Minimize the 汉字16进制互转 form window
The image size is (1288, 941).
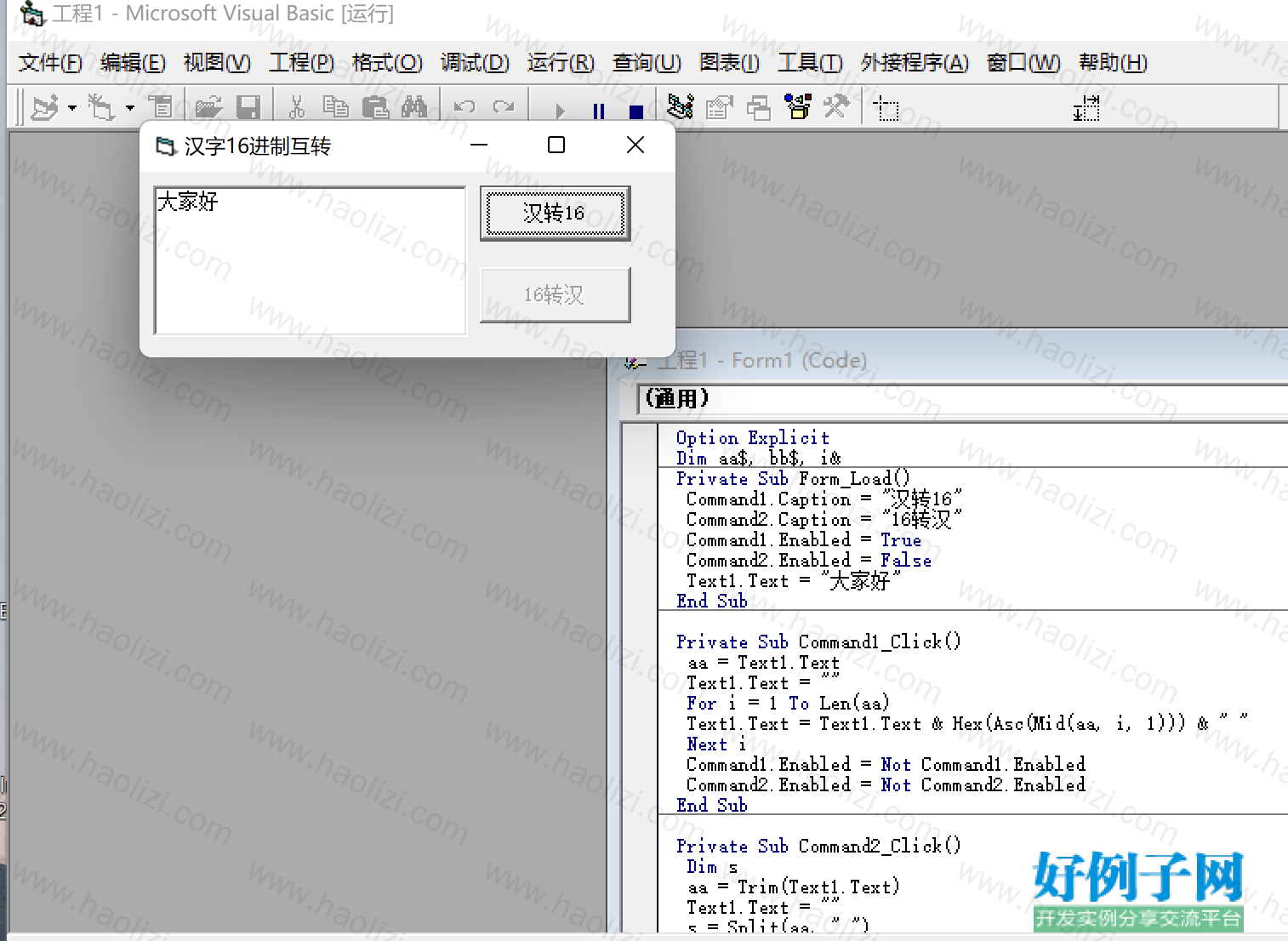pyautogui.click(x=479, y=145)
